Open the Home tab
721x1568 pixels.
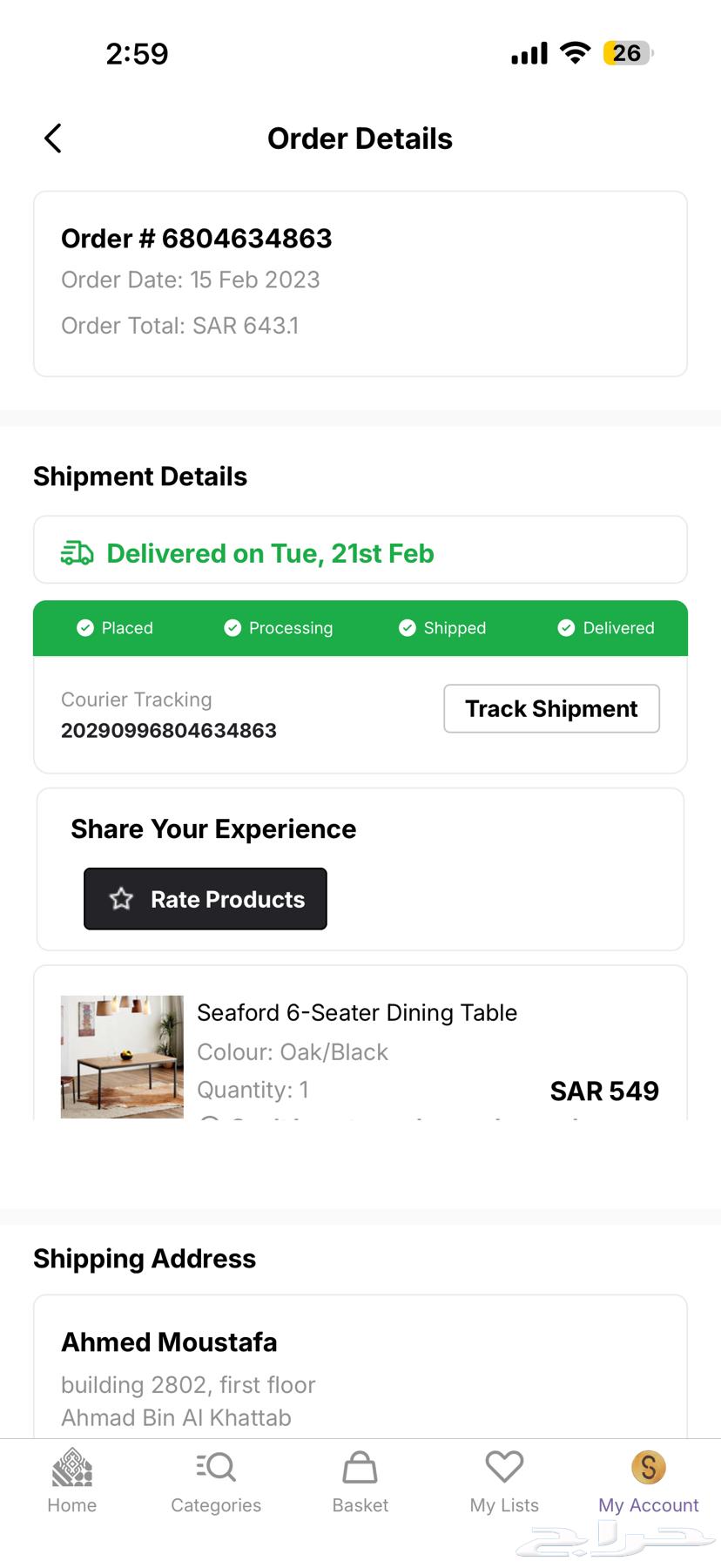coord(71,1468)
